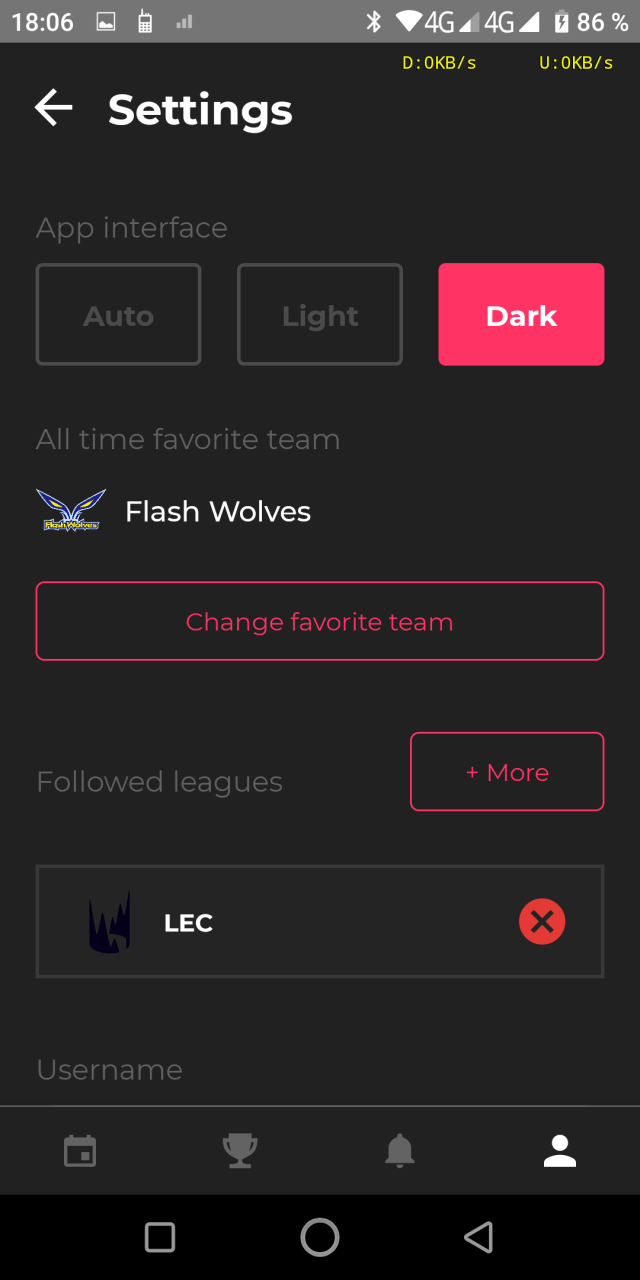Tap the Android back navigation triangle

479,1237
